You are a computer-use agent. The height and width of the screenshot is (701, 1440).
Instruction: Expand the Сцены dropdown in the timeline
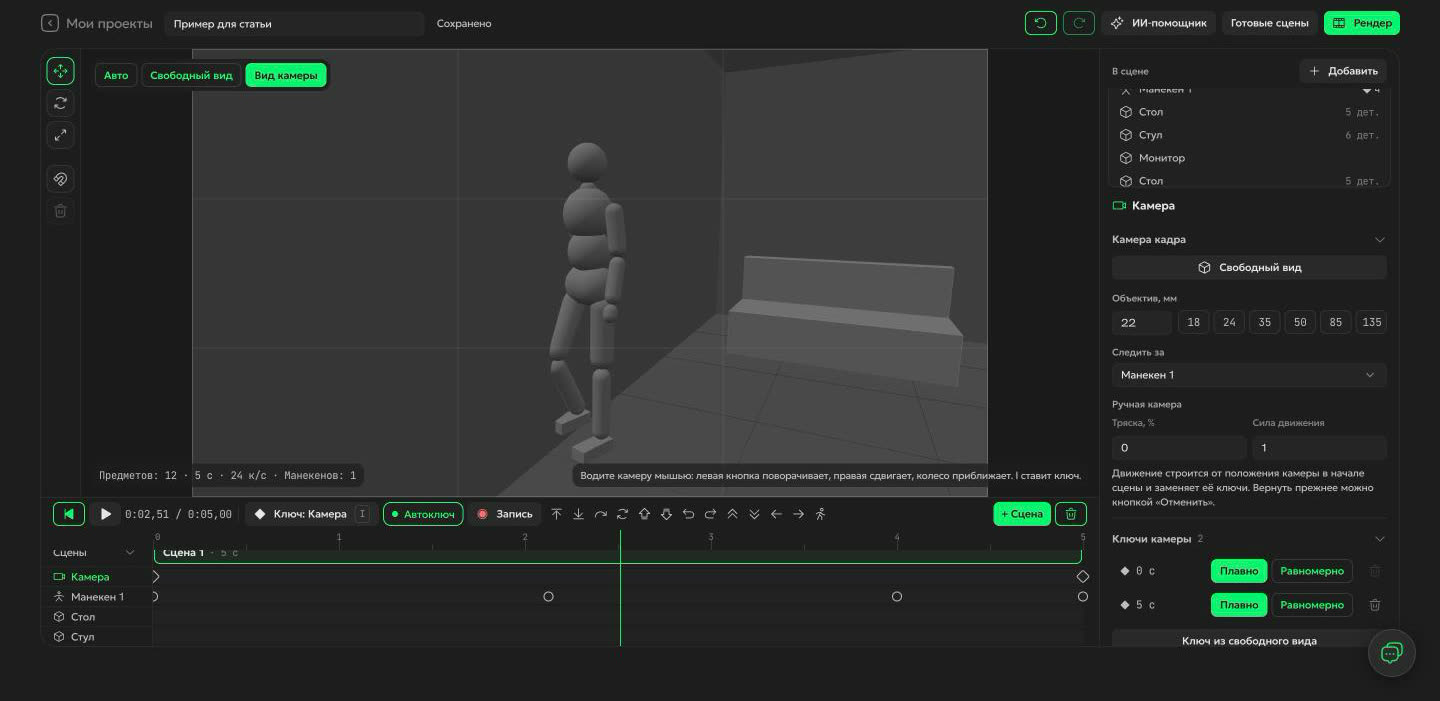[x=130, y=553]
